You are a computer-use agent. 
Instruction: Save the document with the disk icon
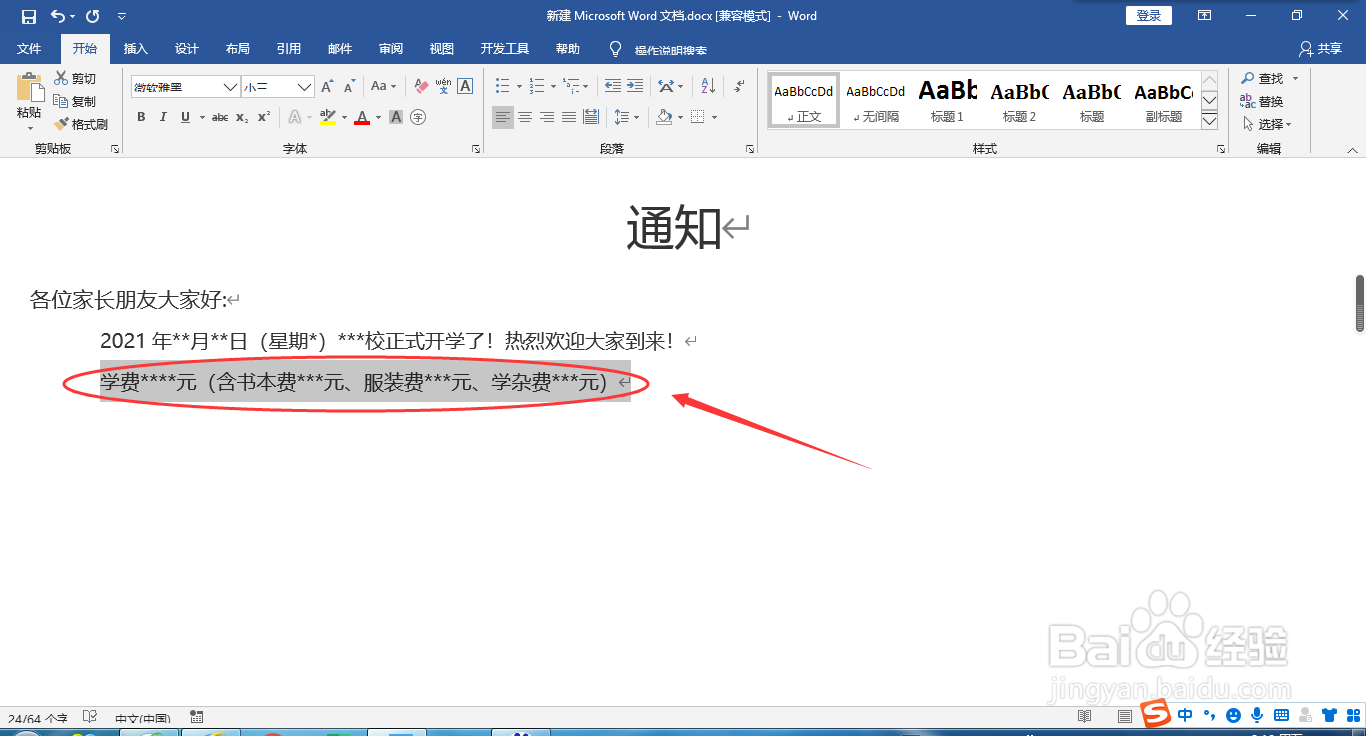click(28, 16)
